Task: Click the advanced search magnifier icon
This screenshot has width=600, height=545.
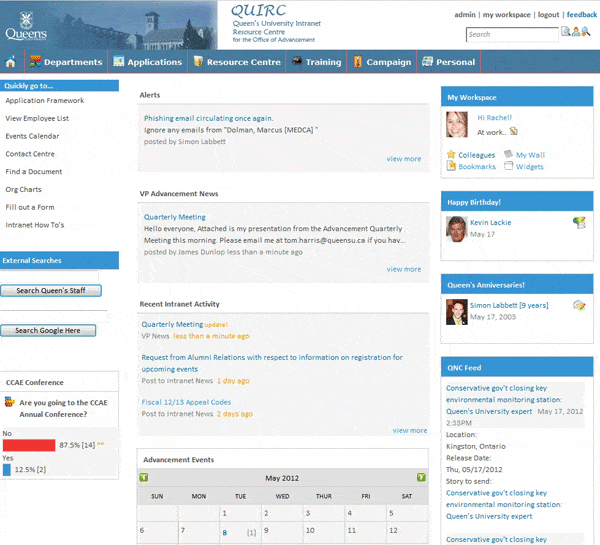Action: click(x=586, y=31)
